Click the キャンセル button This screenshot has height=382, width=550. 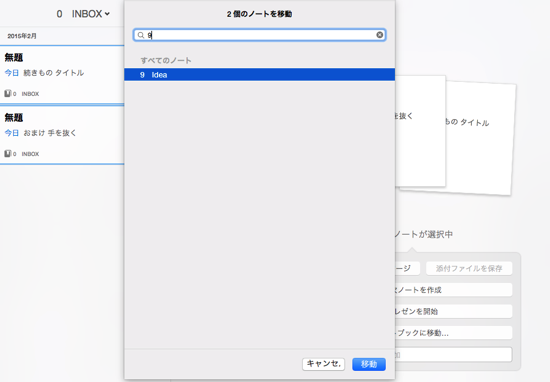click(x=323, y=364)
